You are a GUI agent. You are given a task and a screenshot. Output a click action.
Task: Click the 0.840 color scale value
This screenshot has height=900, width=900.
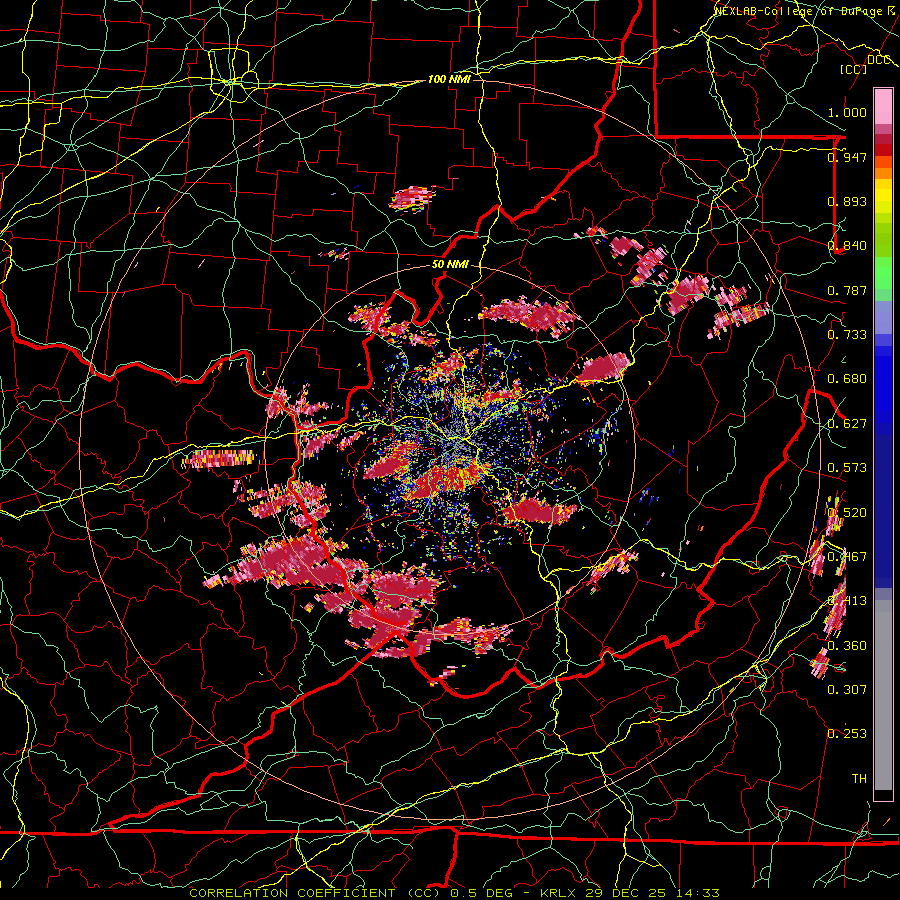[x=847, y=246]
